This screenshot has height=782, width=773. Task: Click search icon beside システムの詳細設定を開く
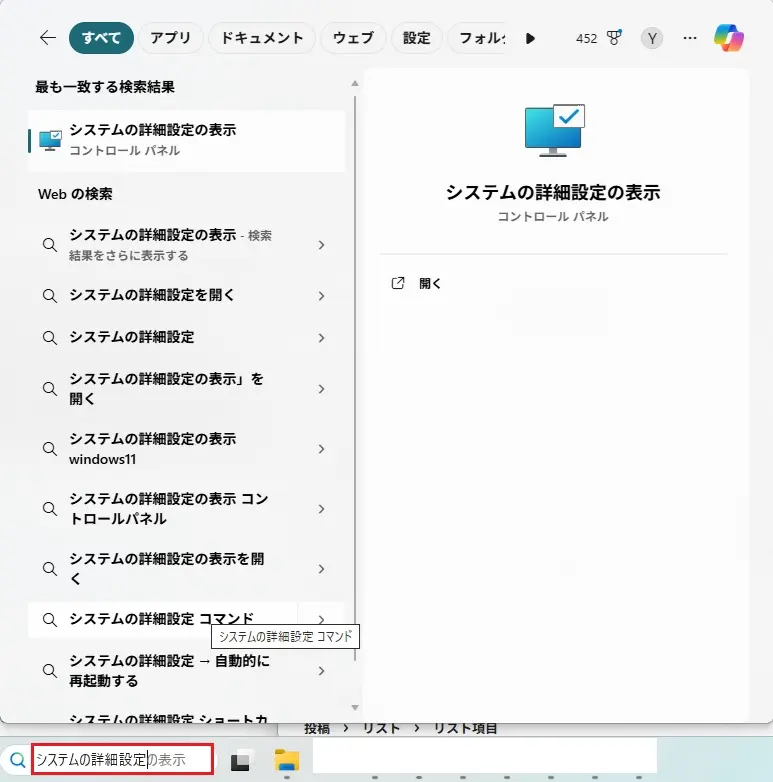[x=49, y=296]
